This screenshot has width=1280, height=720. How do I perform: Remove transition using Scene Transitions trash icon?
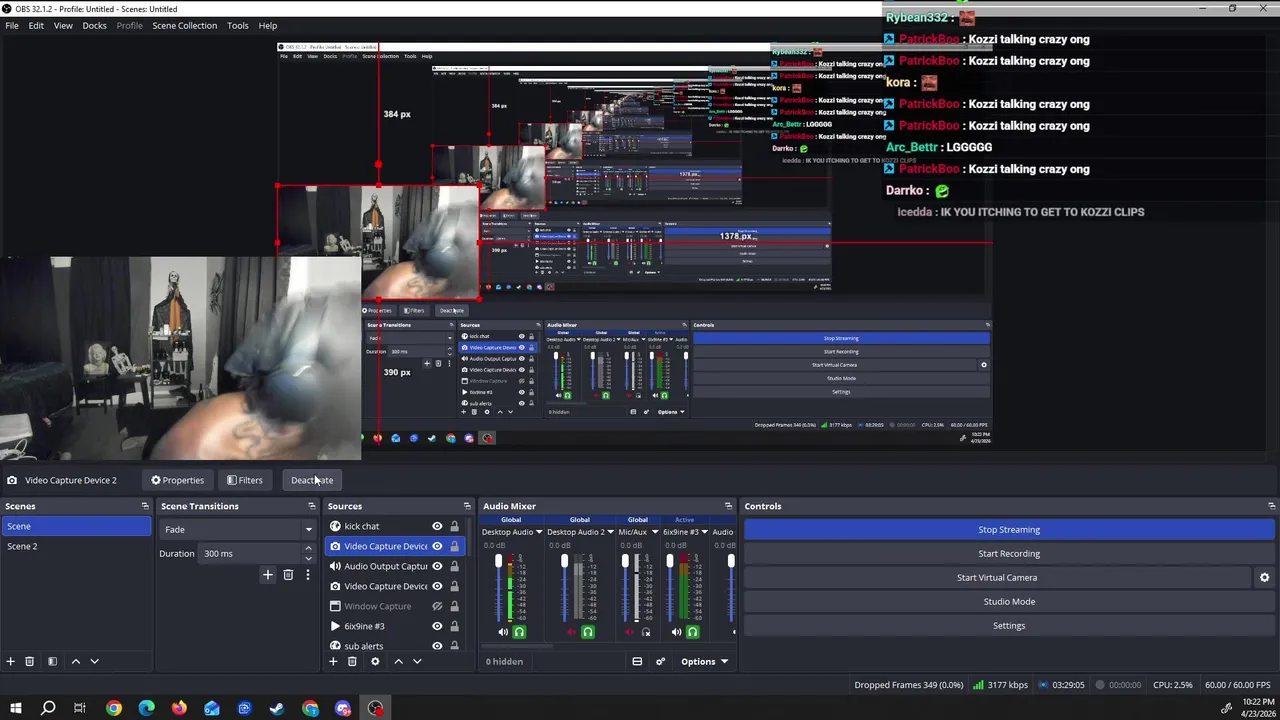click(288, 575)
